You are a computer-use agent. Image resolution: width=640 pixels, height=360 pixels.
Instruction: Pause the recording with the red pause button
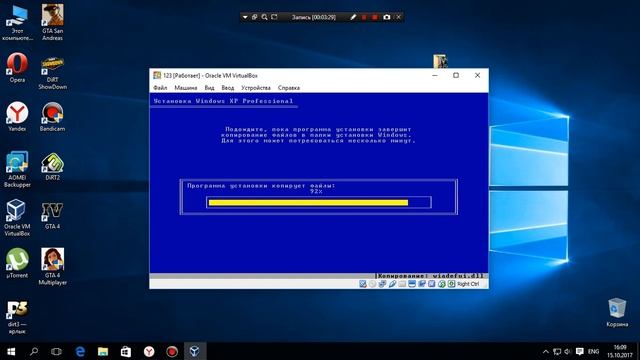(x=364, y=17)
